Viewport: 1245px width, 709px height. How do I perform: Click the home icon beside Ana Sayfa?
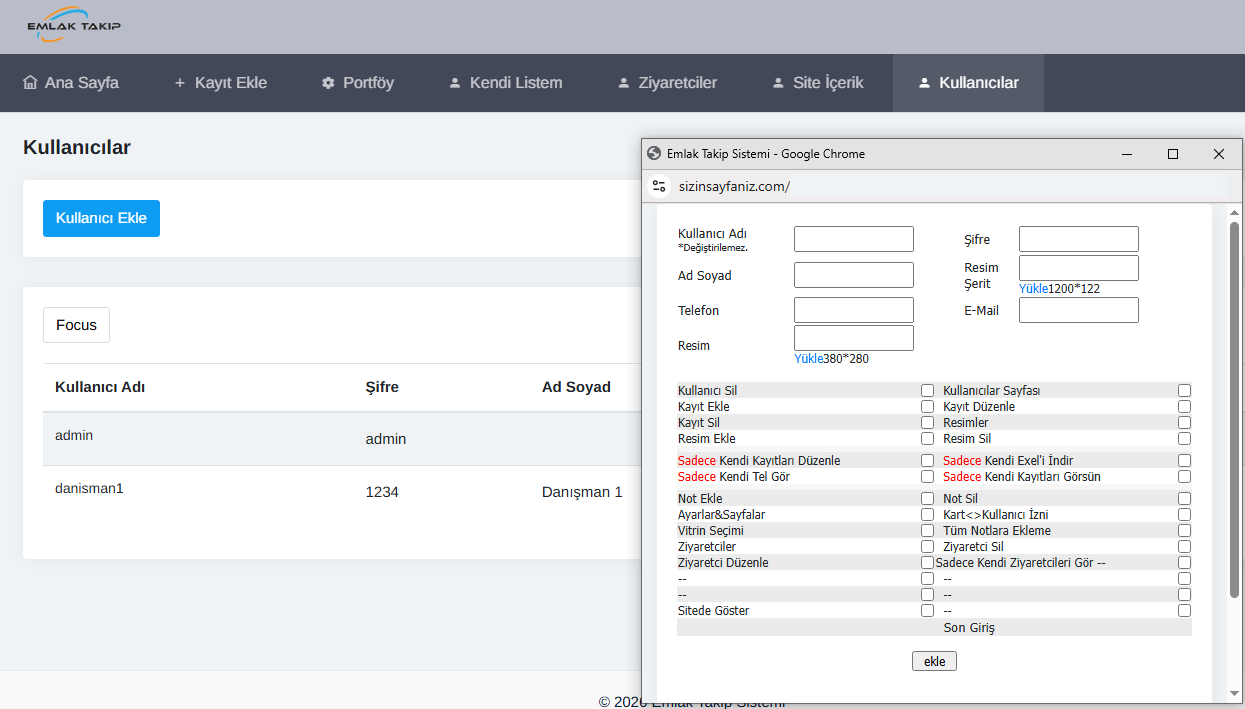pos(30,83)
